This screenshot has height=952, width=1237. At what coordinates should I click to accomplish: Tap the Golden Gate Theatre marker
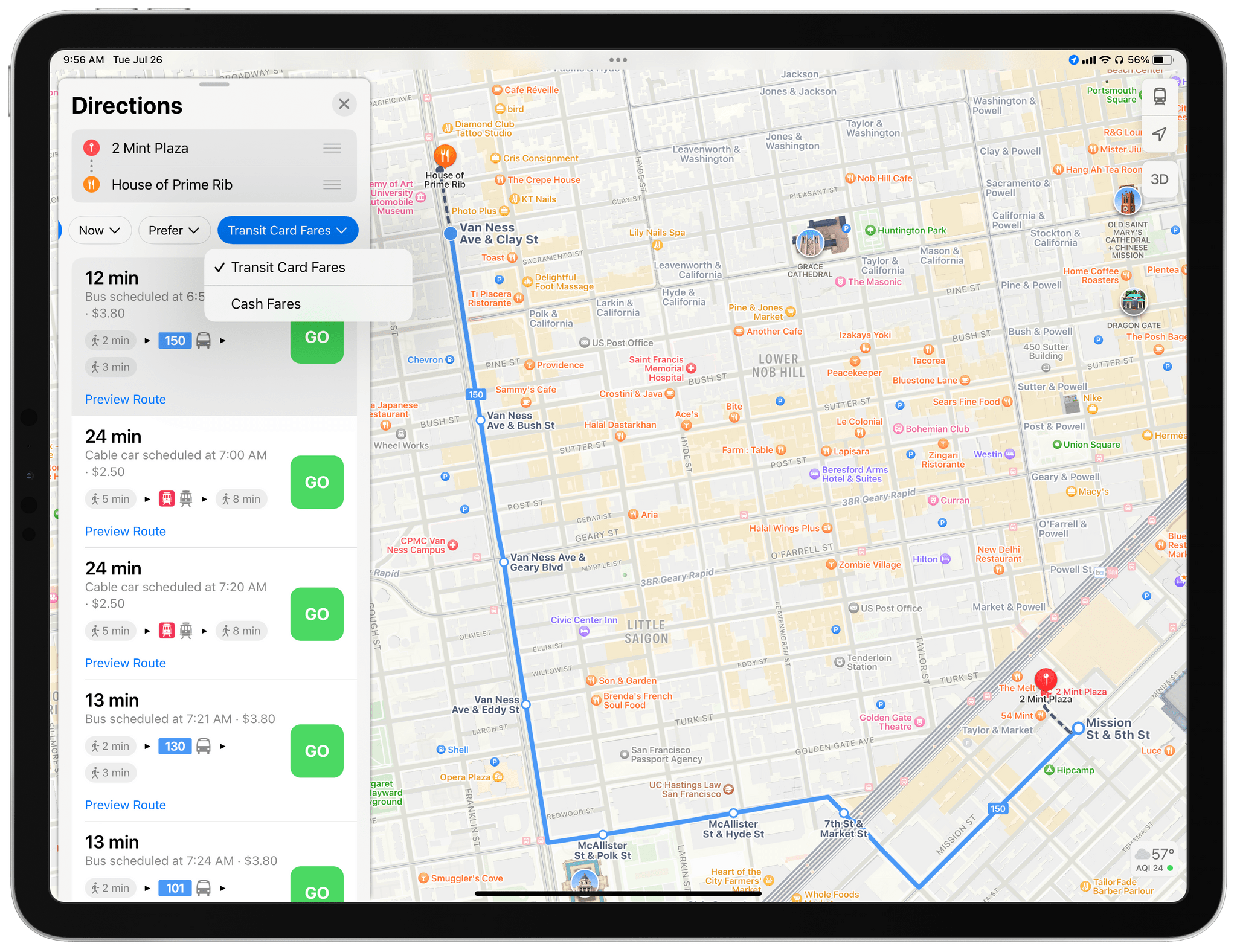pyautogui.click(x=919, y=722)
